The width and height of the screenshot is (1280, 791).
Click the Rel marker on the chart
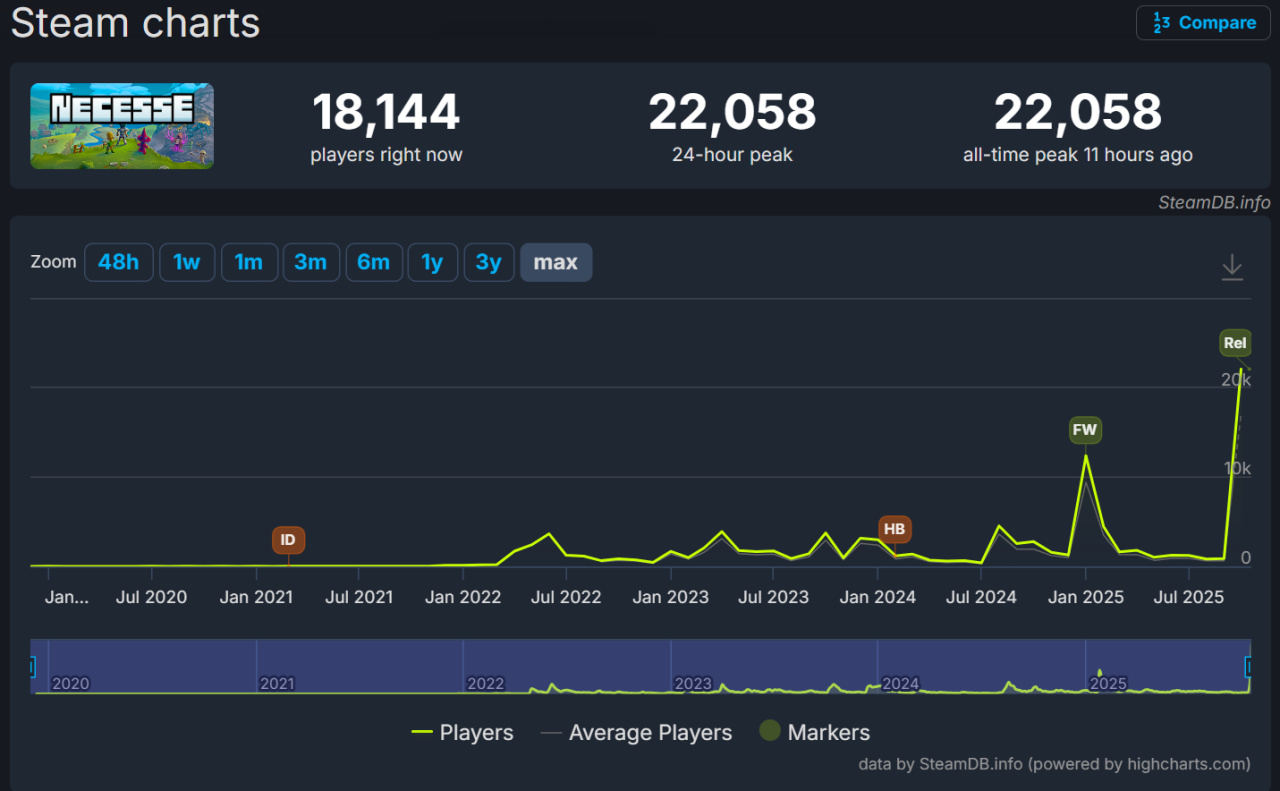[x=1235, y=343]
